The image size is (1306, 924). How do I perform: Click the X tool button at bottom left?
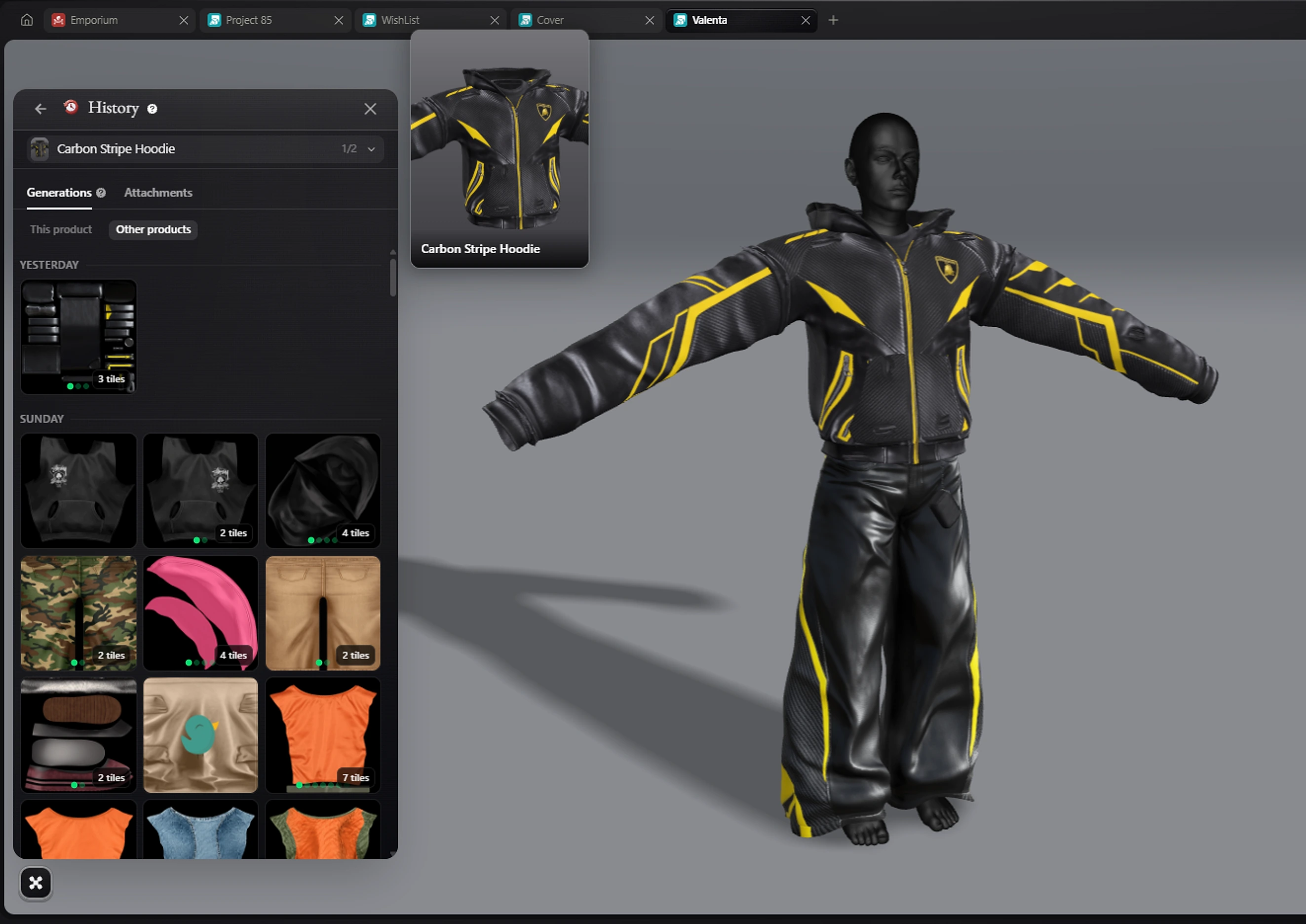click(36, 883)
